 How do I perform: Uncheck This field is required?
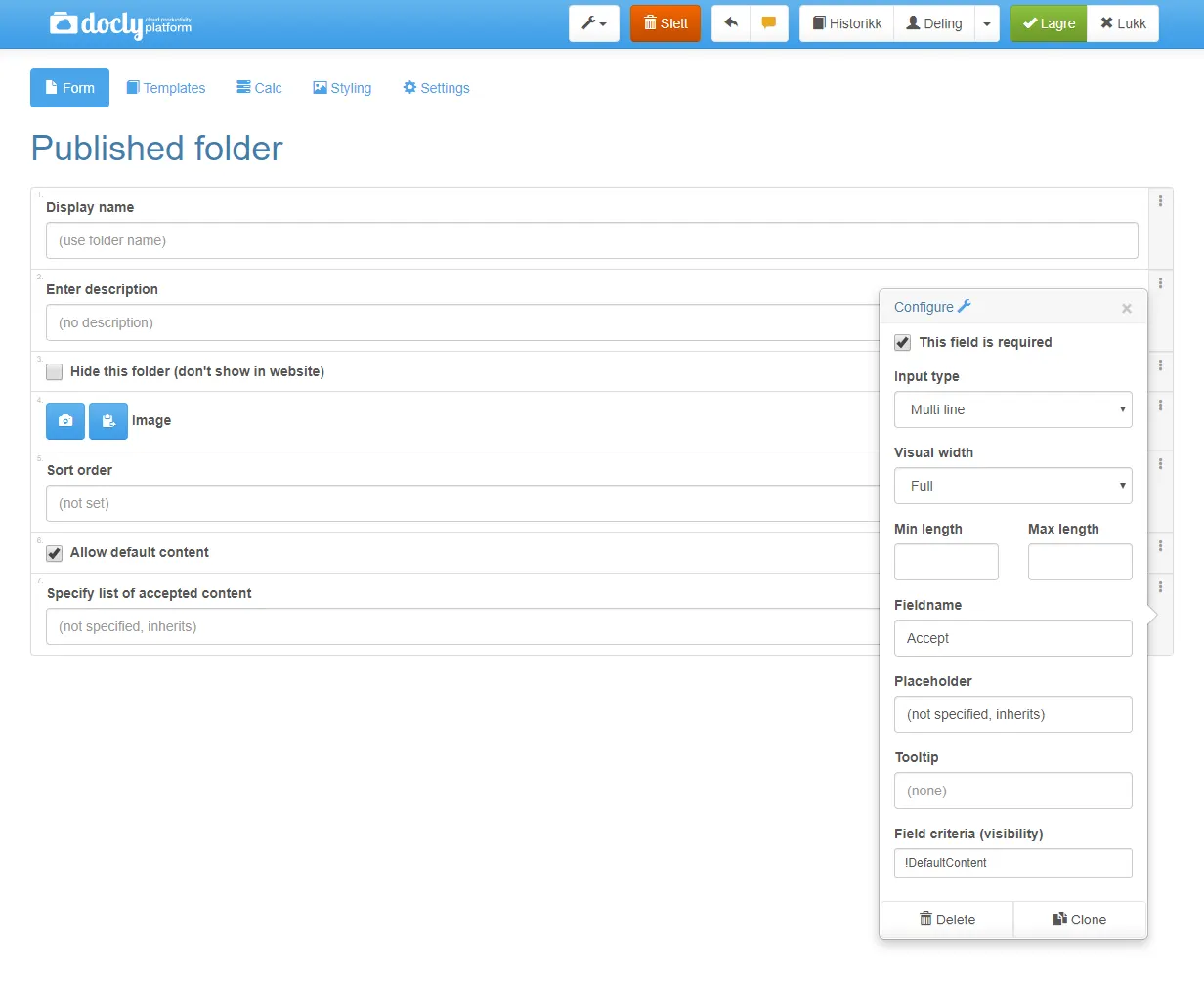(x=902, y=343)
